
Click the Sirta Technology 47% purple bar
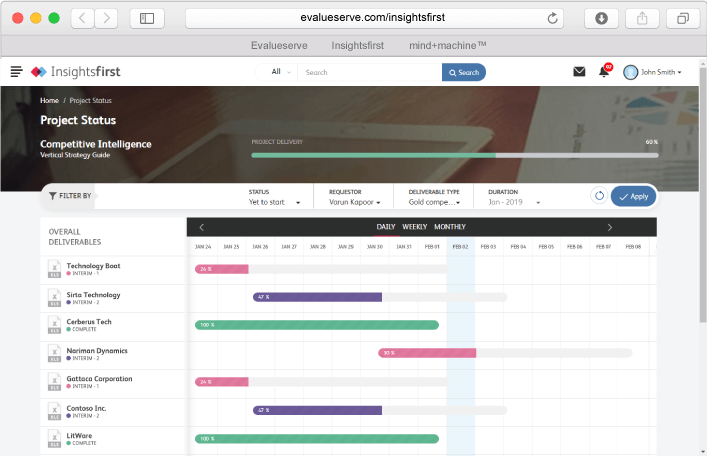point(317,297)
